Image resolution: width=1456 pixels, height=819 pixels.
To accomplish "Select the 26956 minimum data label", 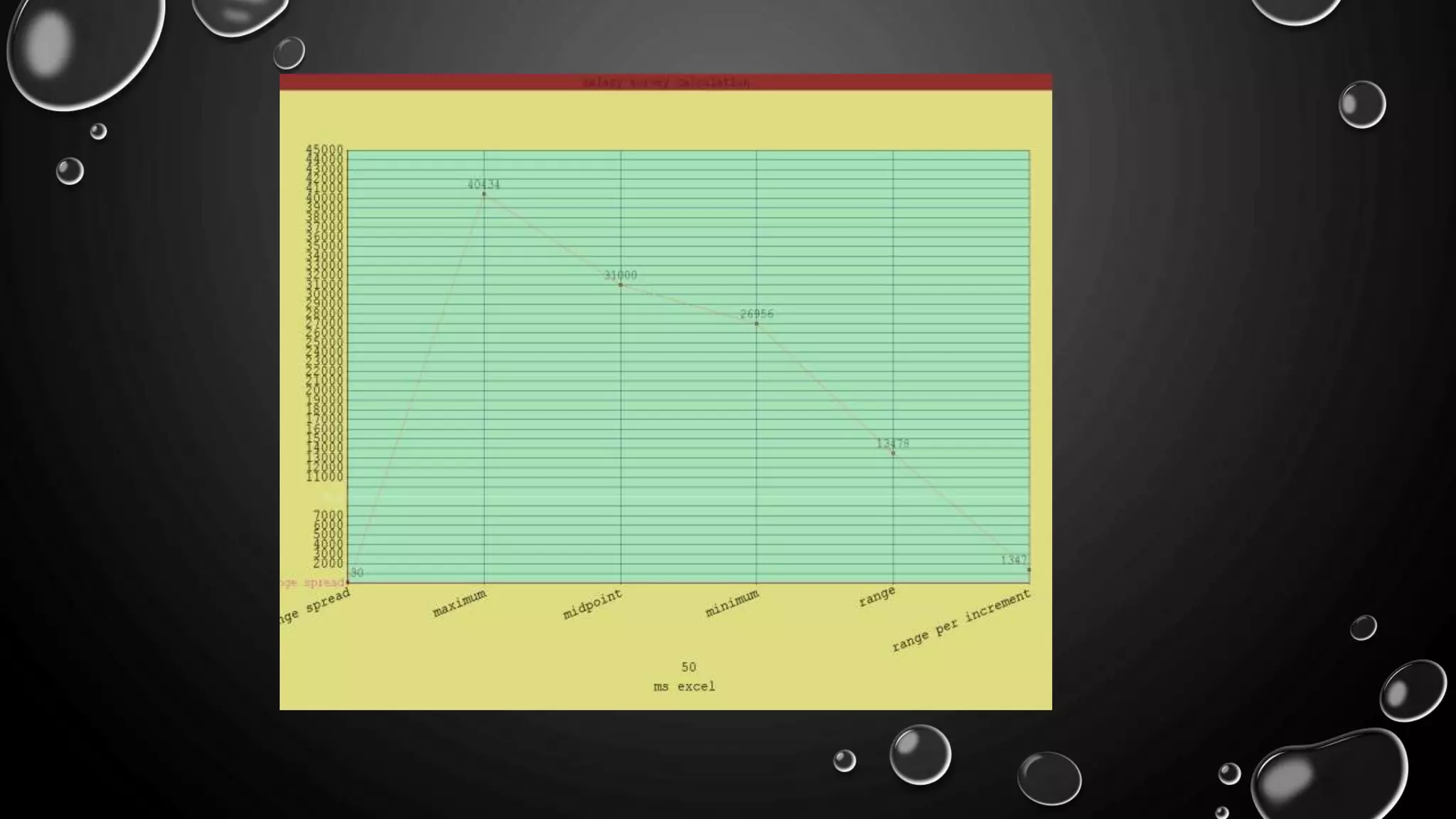I will pyautogui.click(x=756, y=314).
